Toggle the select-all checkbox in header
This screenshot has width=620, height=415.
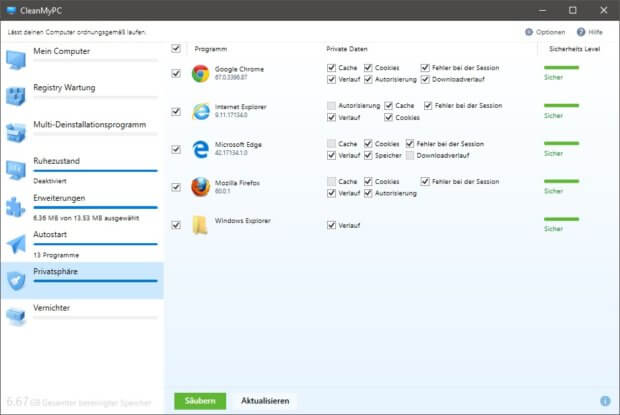pyautogui.click(x=177, y=48)
